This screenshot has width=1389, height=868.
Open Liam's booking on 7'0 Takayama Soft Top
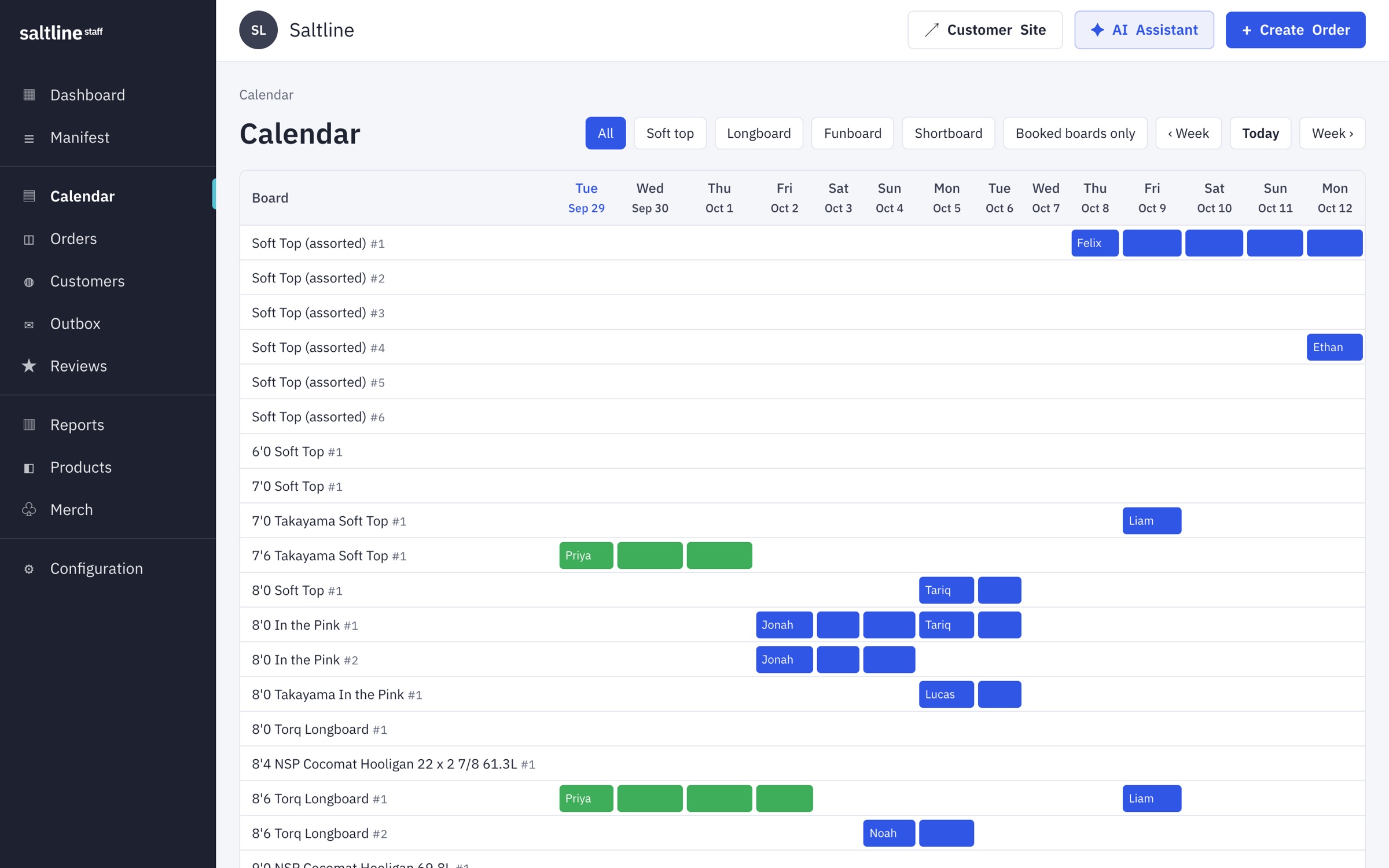point(1152,521)
